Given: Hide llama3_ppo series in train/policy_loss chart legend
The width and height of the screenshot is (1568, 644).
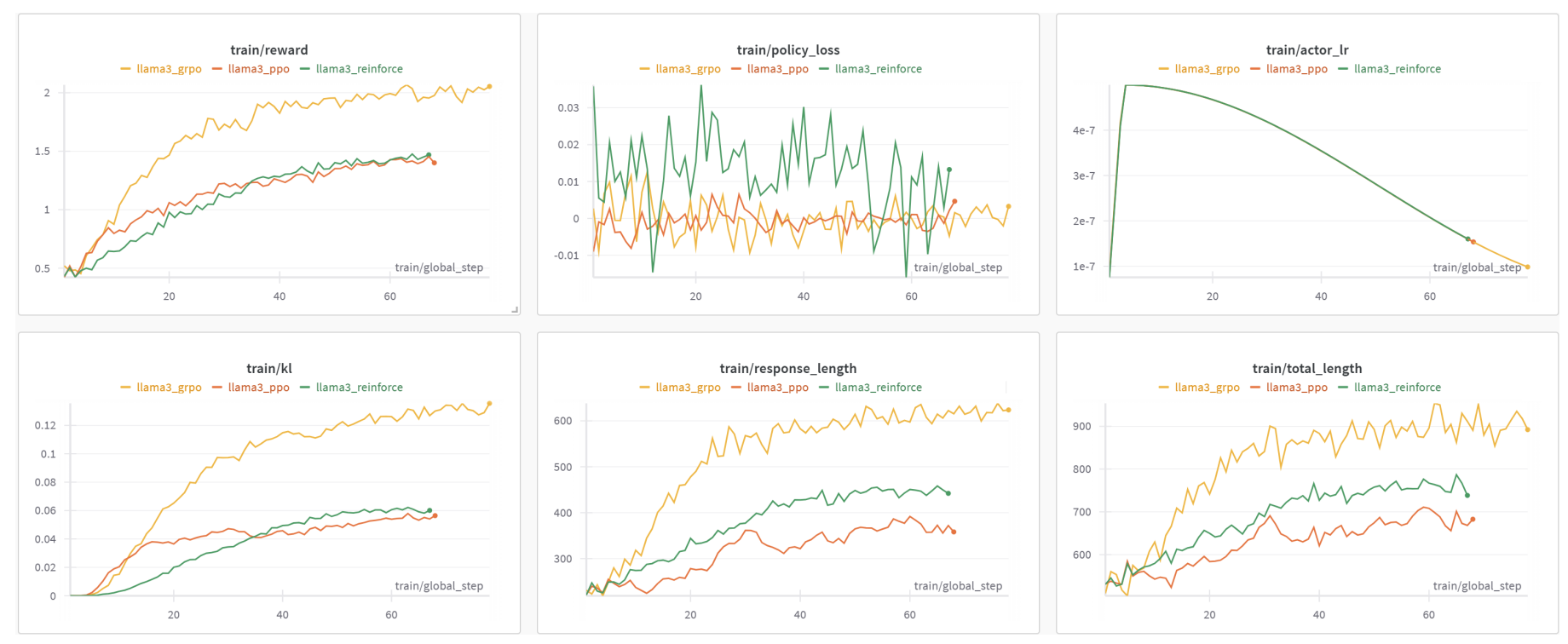Looking at the screenshot, I should (x=777, y=69).
